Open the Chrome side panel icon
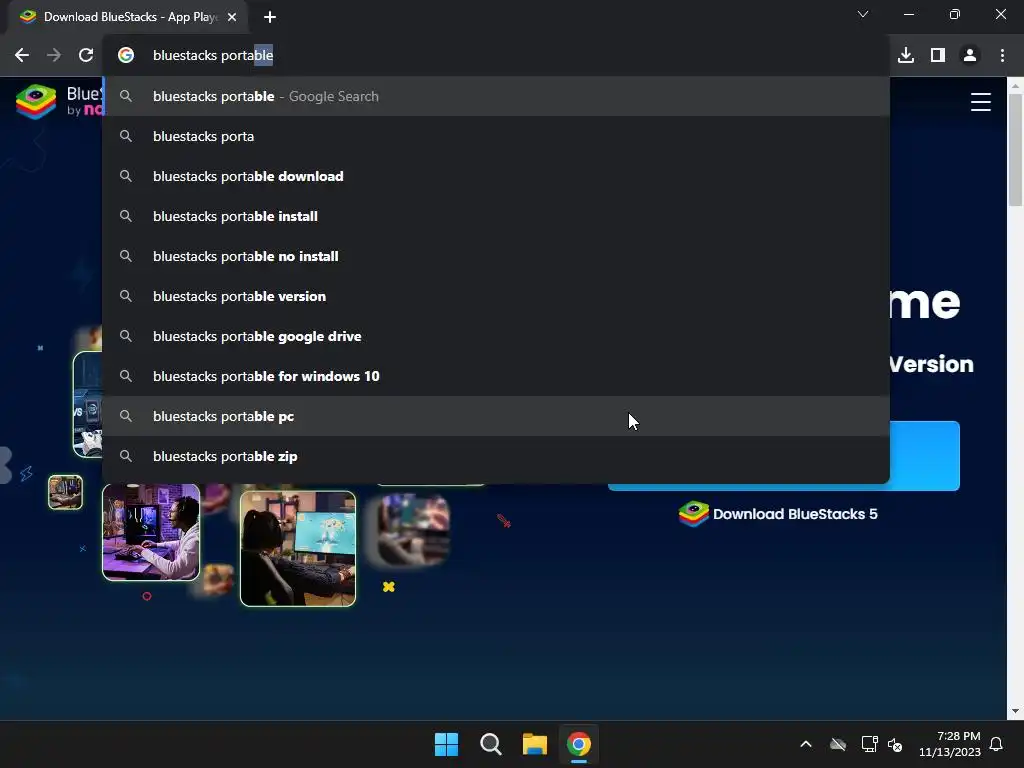 [x=938, y=56]
